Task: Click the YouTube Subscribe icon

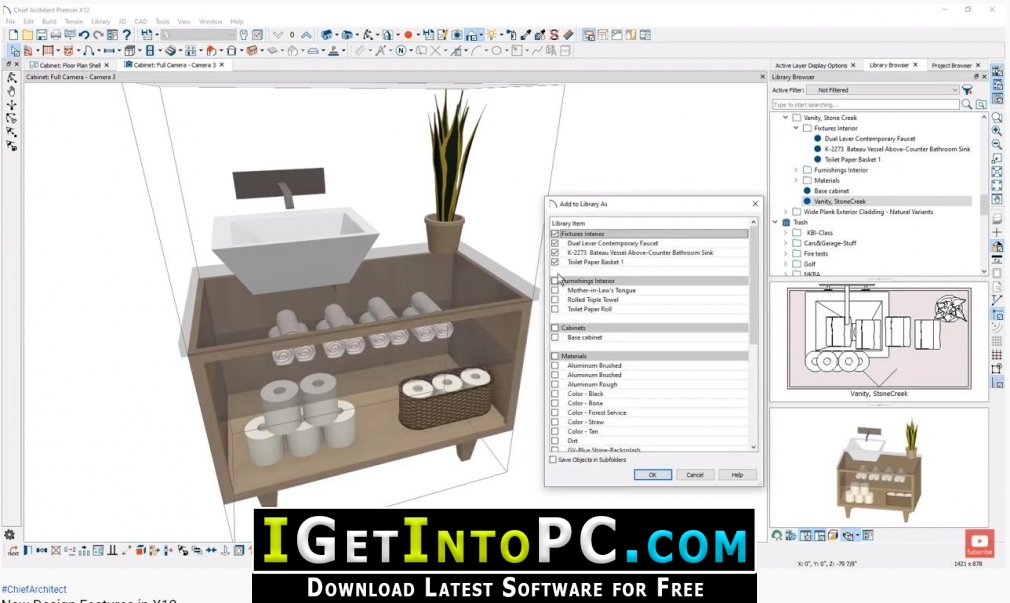Action: [979, 542]
